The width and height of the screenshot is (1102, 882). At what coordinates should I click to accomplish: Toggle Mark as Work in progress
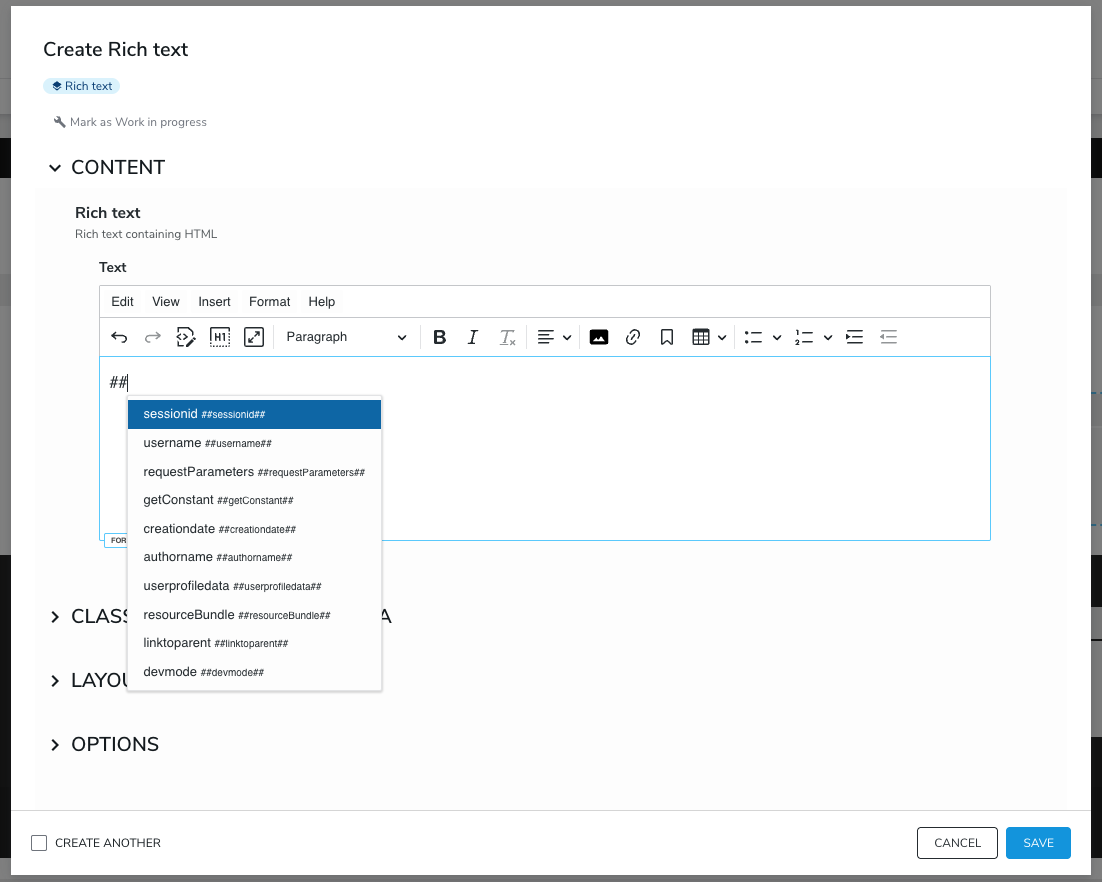[x=130, y=122]
